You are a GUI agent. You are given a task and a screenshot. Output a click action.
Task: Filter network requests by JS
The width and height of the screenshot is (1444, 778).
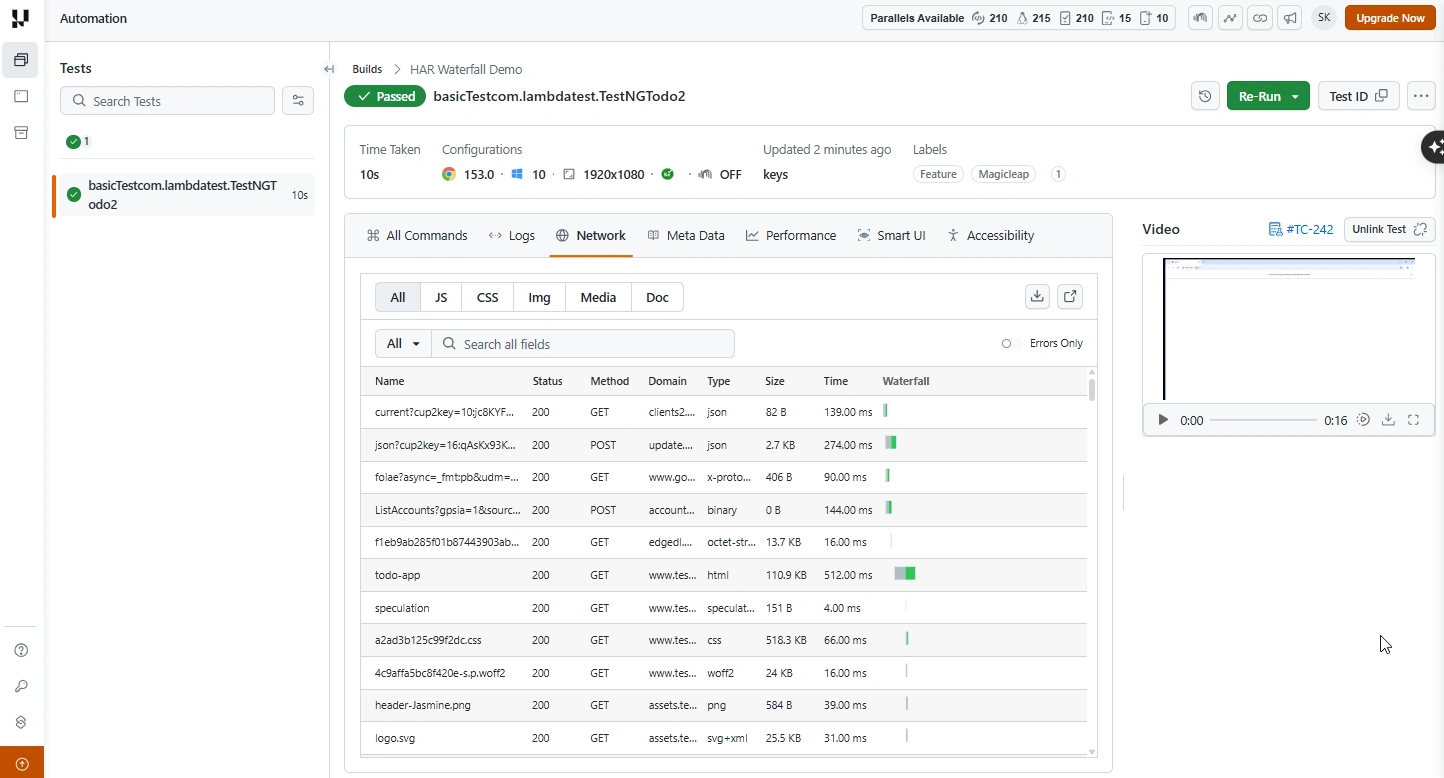tap(441, 297)
